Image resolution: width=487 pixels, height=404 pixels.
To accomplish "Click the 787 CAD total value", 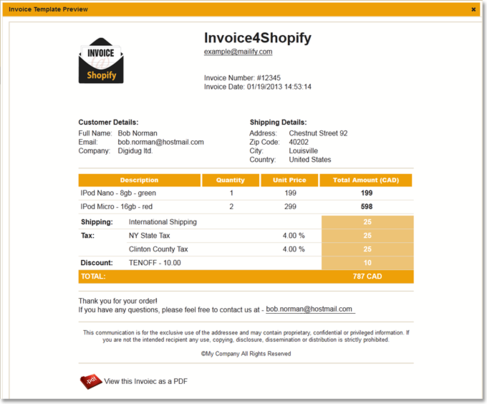I will tap(367, 276).
